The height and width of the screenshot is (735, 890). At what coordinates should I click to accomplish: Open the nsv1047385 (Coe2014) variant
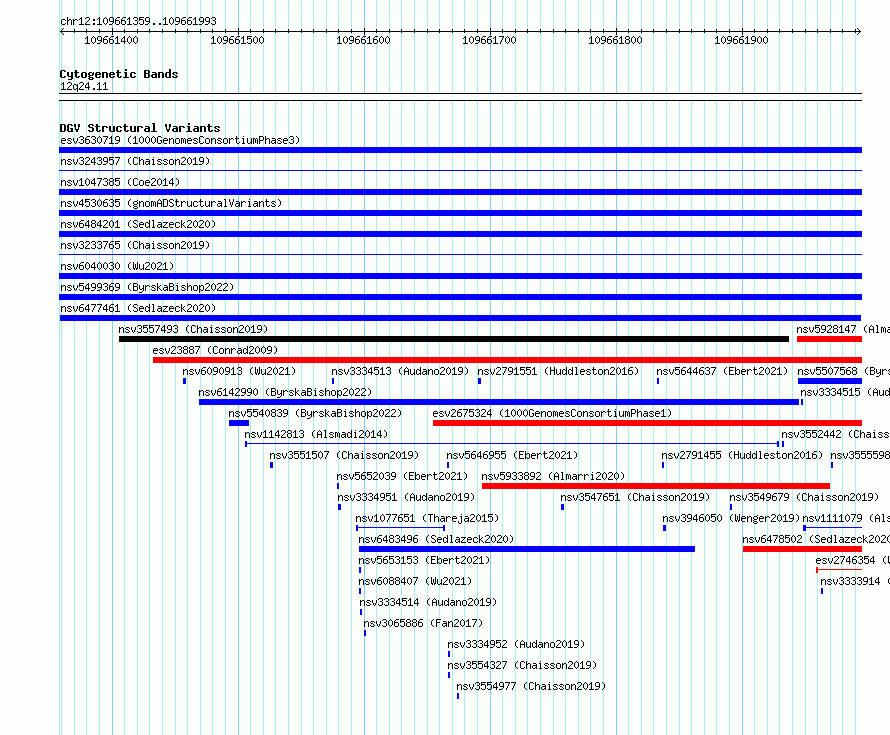click(x=120, y=182)
